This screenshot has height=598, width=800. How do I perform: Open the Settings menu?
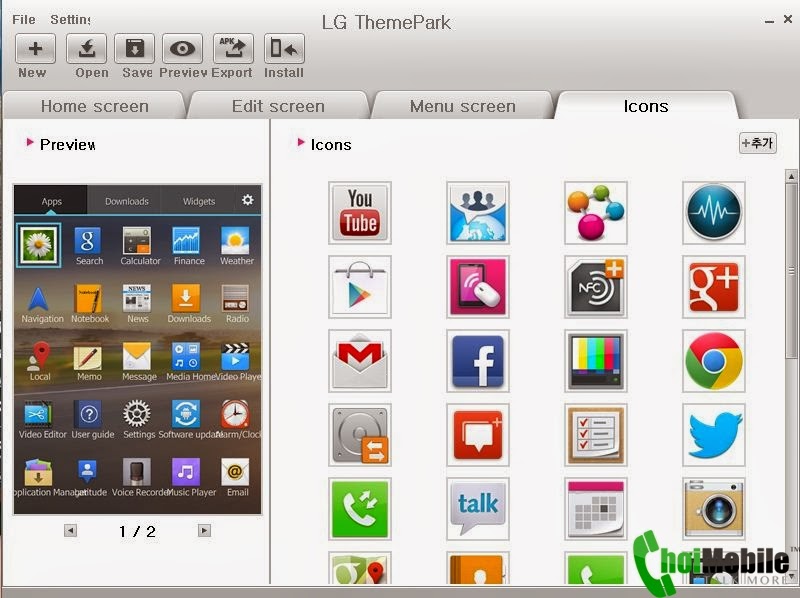70,19
